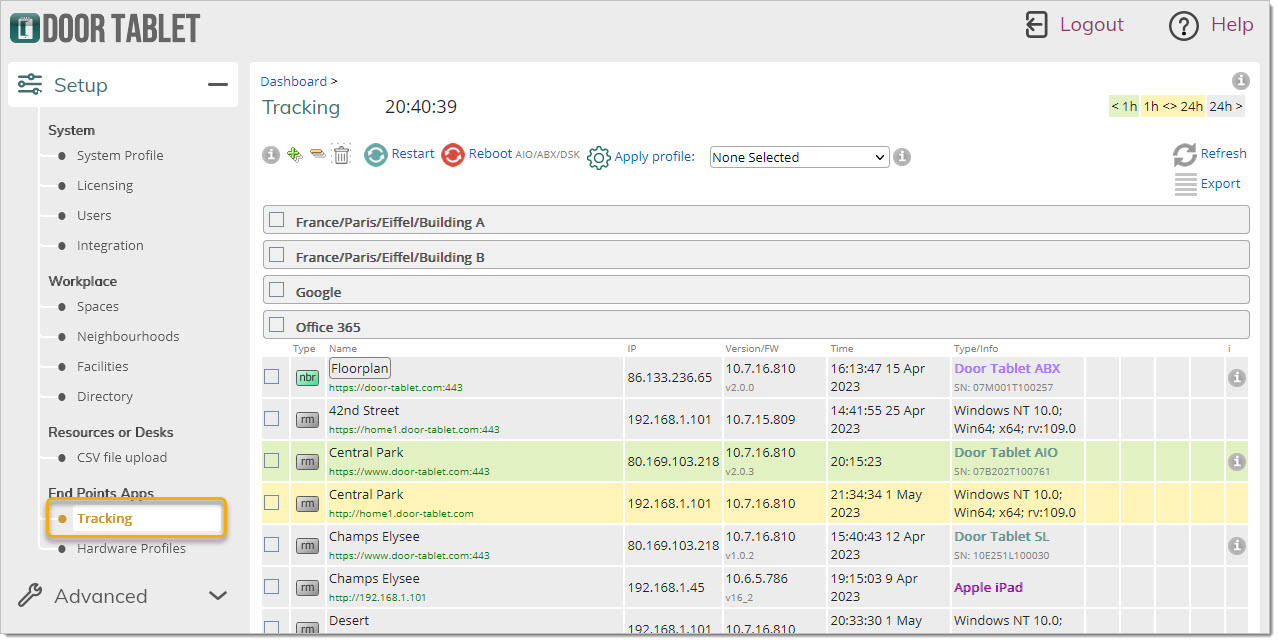Select the yellow 1h <> 24h filter
This screenshot has height=642, width=1278.
1172,106
